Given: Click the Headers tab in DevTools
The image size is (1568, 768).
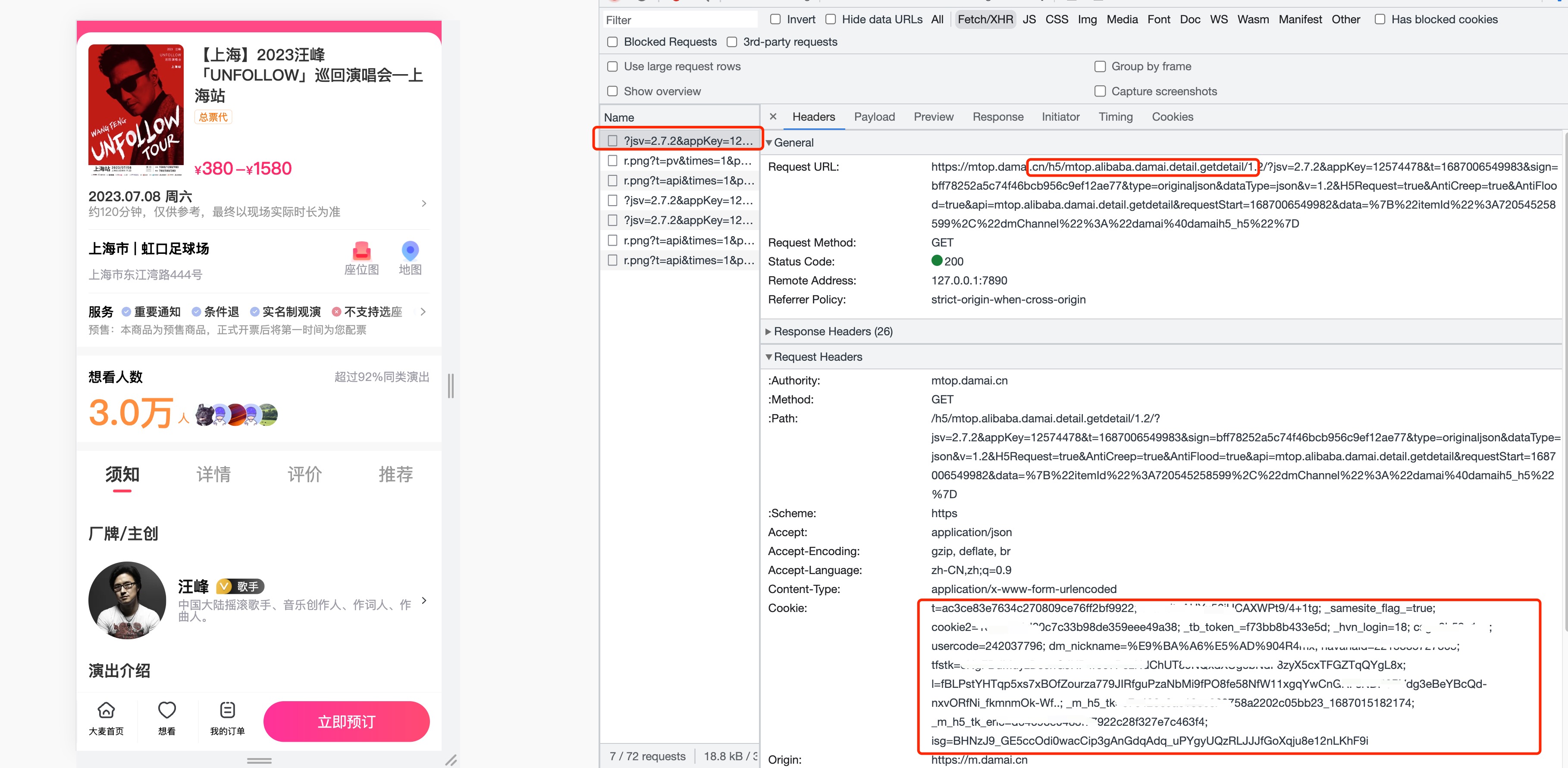Looking at the screenshot, I should tap(815, 117).
